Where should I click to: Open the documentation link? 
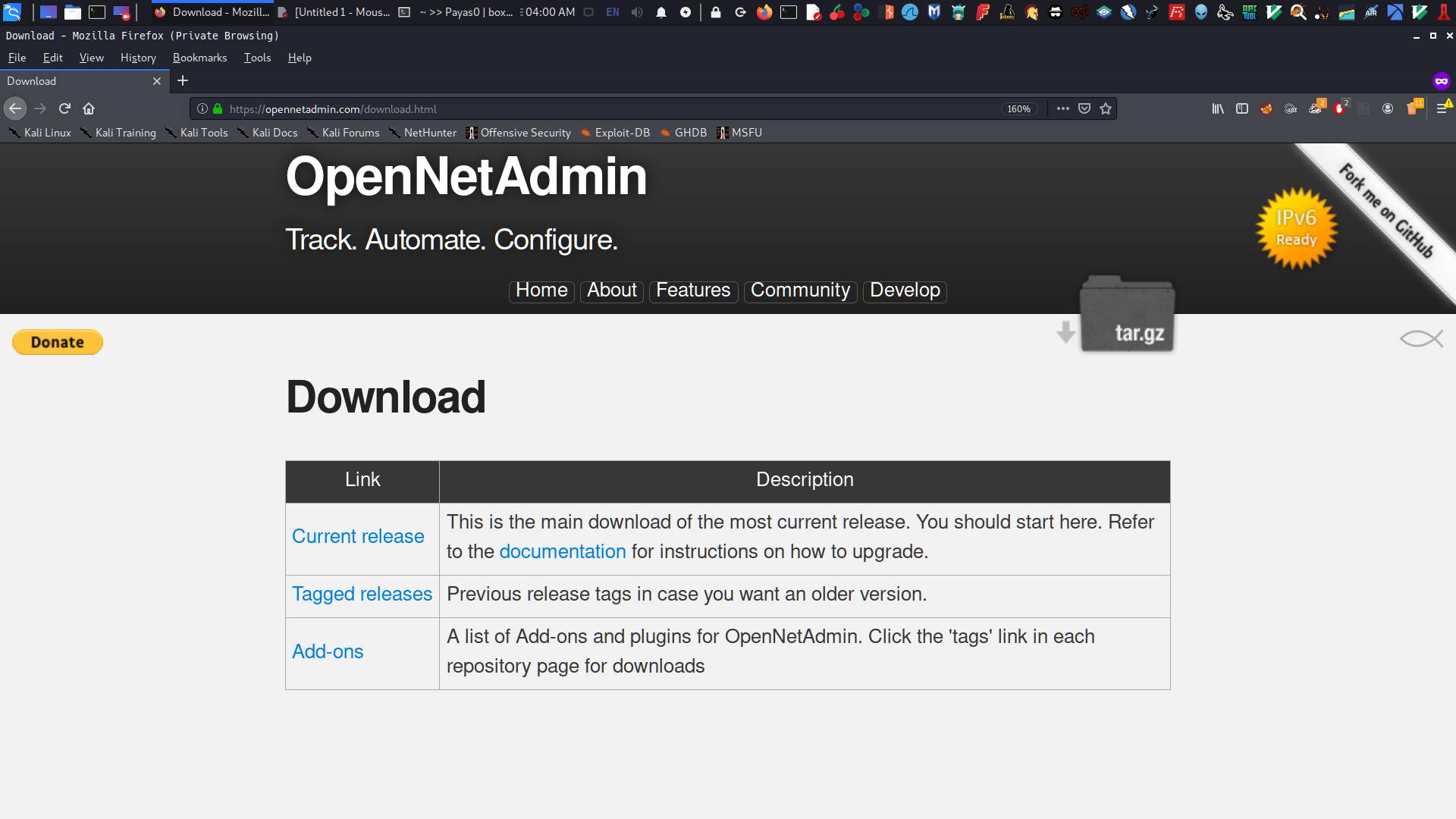pos(563,551)
